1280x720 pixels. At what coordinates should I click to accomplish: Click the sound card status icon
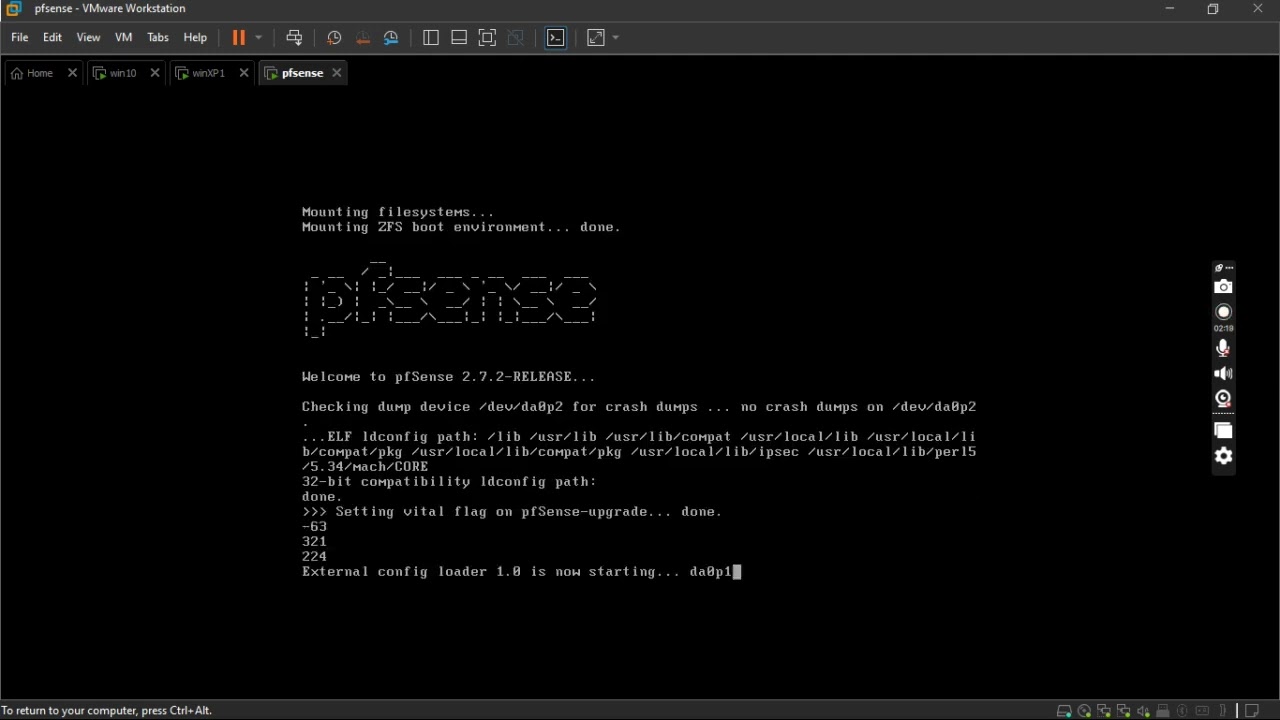coord(1143,711)
